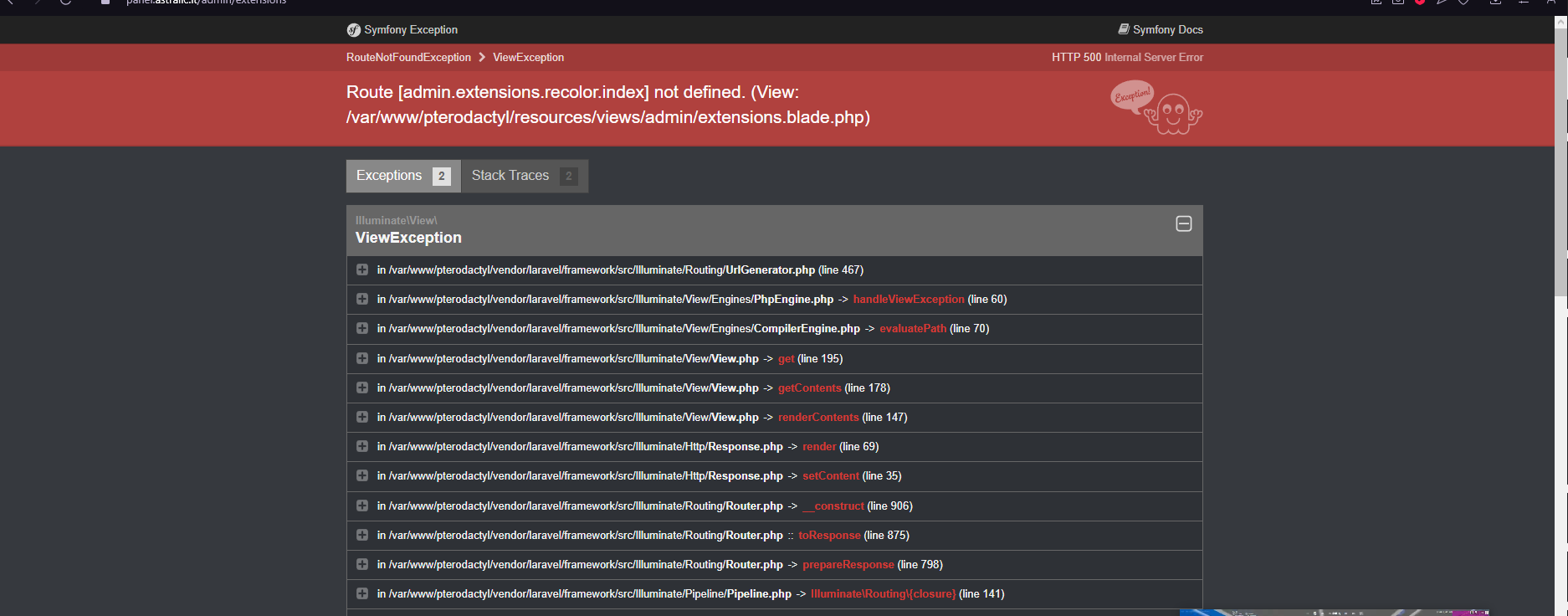Click the Illuminate\View\ namespace label
The width and height of the screenshot is (1568, 616).
pyautogui.click(x=396, y=221)
